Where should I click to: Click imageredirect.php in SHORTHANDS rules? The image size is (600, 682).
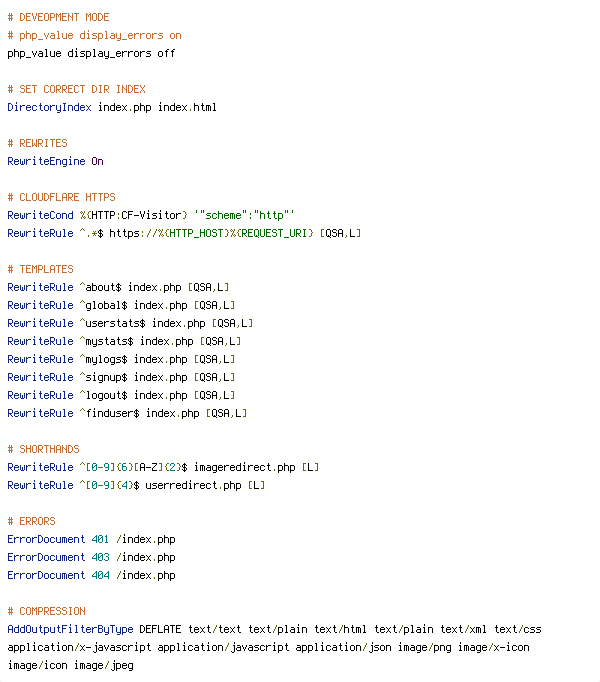click(x=245, y=468)
